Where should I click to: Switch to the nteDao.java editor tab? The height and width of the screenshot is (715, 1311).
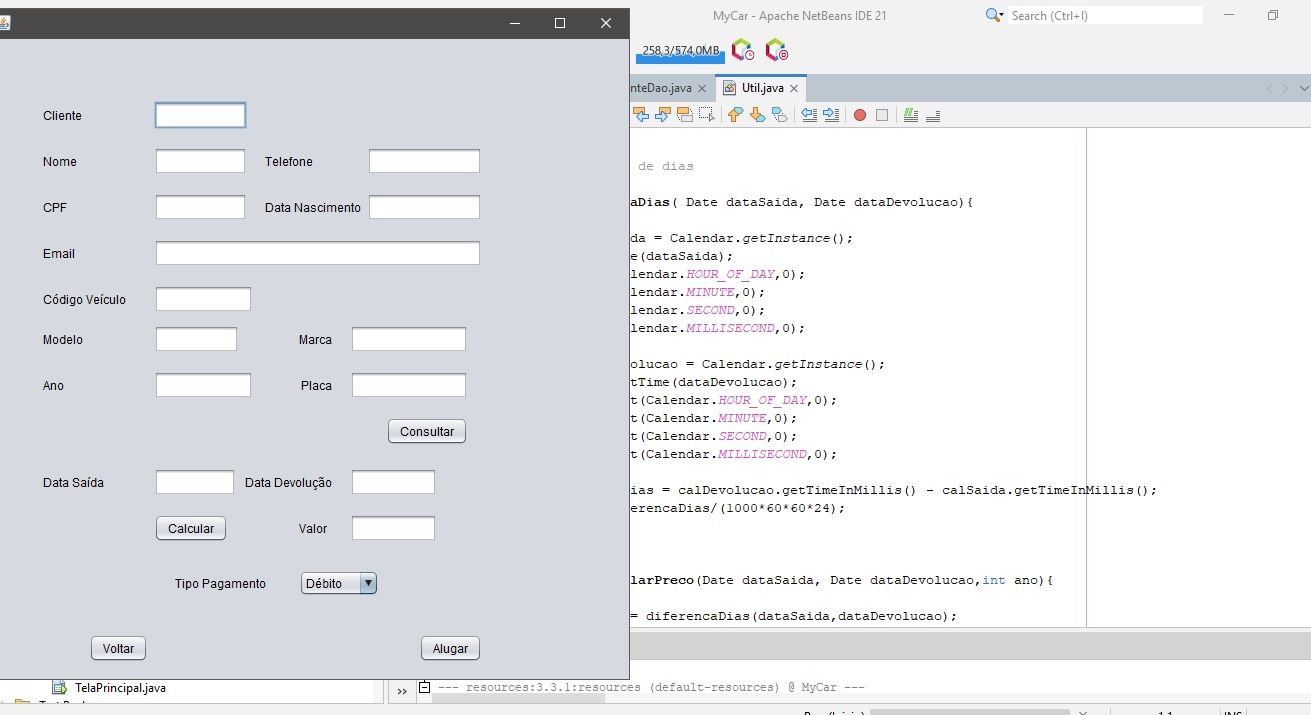coord(663,88)
